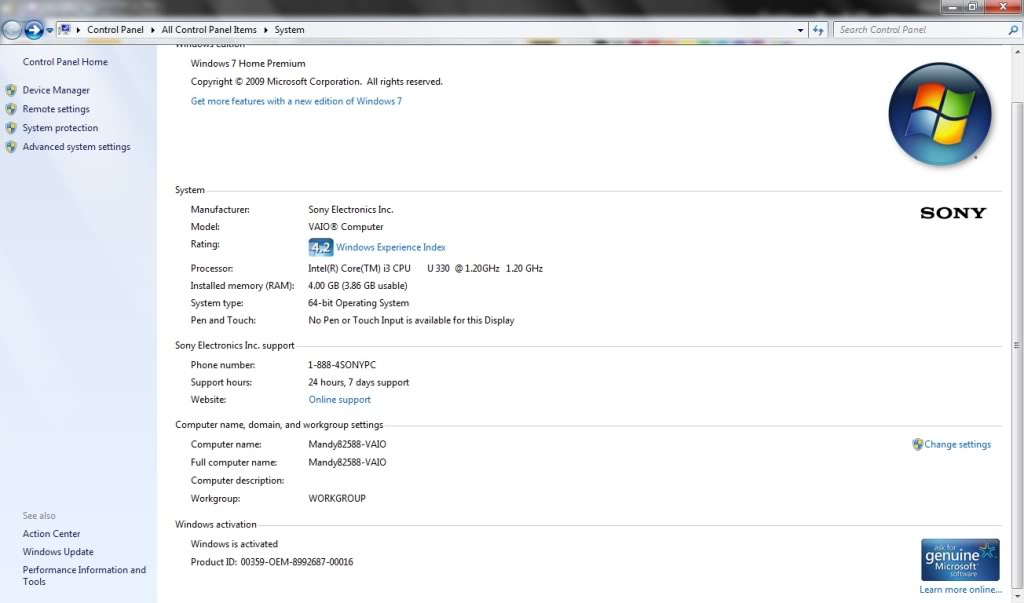Click the refresh button beside address bar
The image size is (1024, 603).
pos(818,30)
